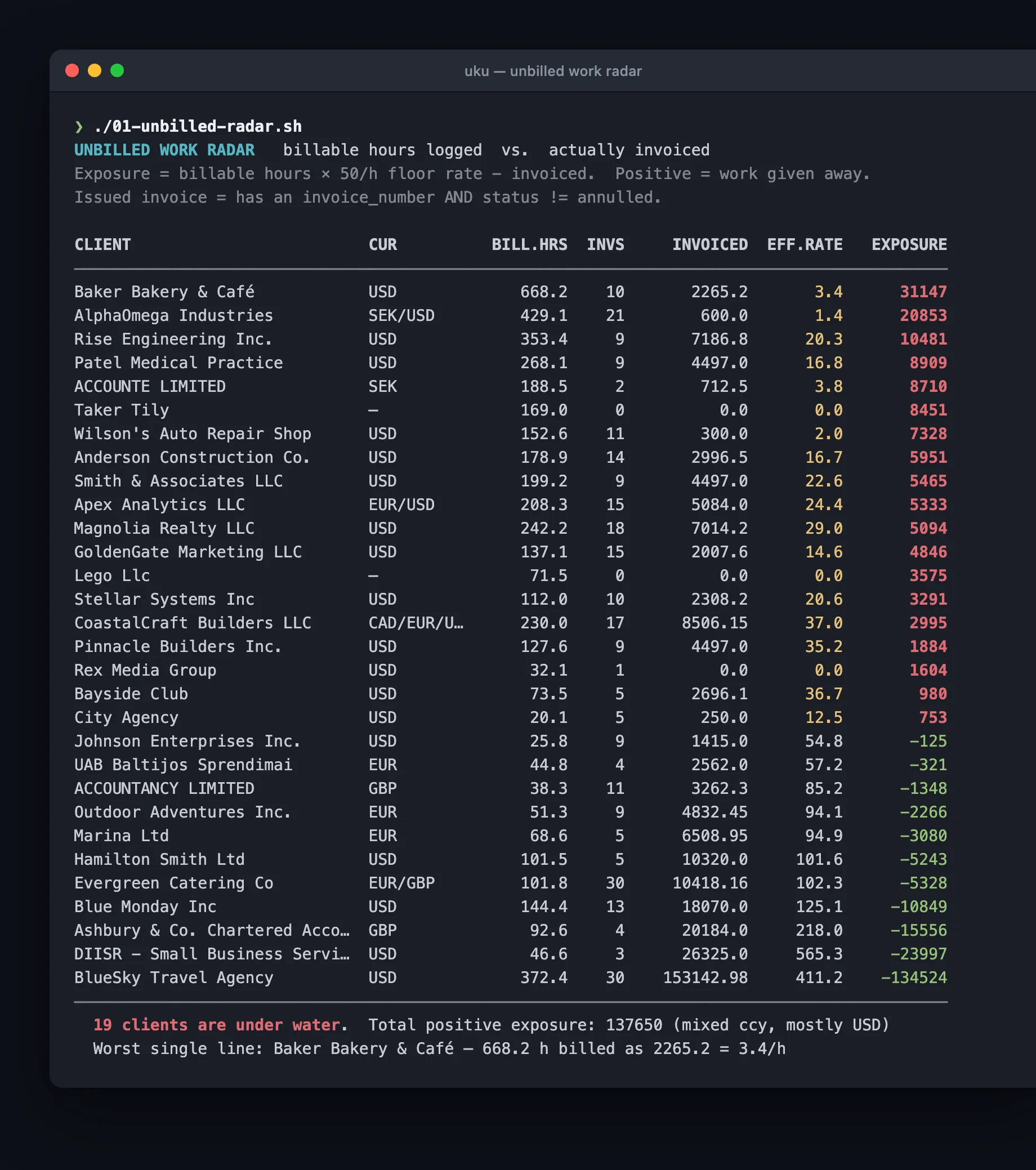Image resolution: width=1036 pixels, height=1170 pixels.
Task: Select 'Patel Medical Practice' client name
Action: coord(178,363)
